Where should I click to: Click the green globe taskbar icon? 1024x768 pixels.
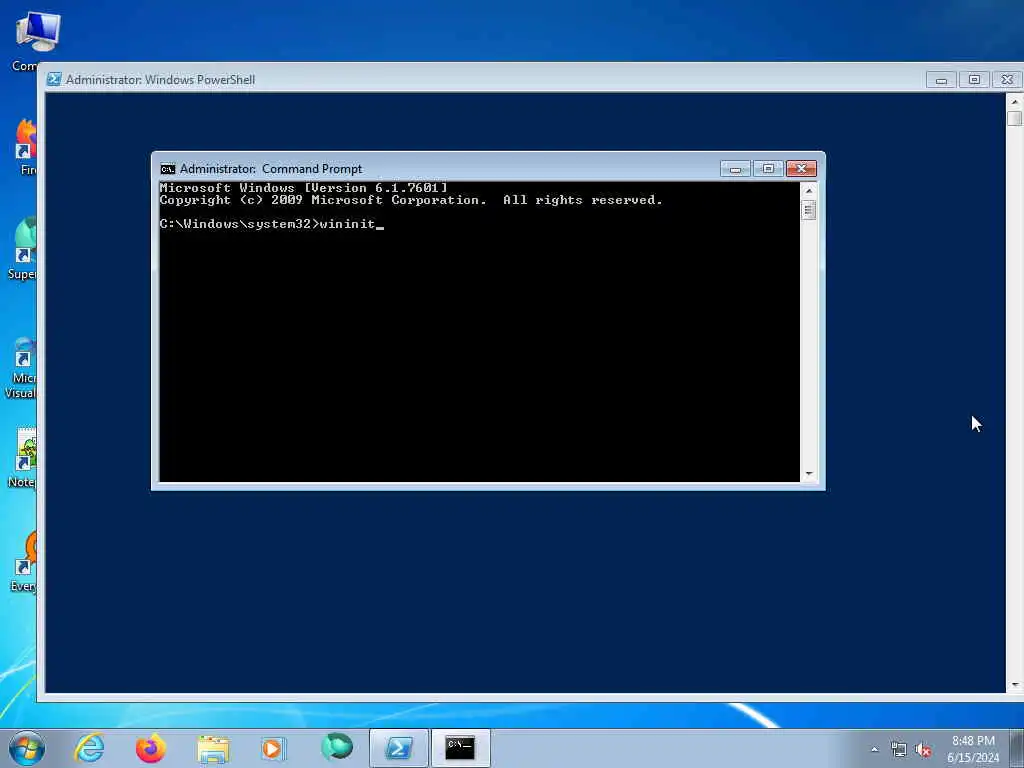(x=337, y=747)
